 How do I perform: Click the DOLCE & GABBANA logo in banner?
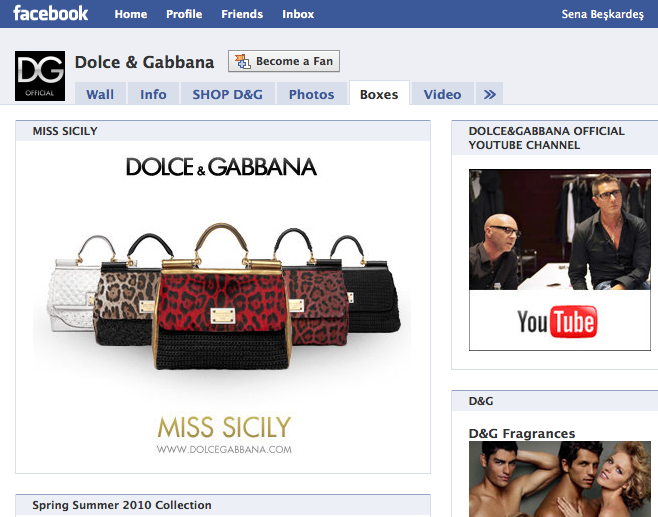tap(222, 167)
